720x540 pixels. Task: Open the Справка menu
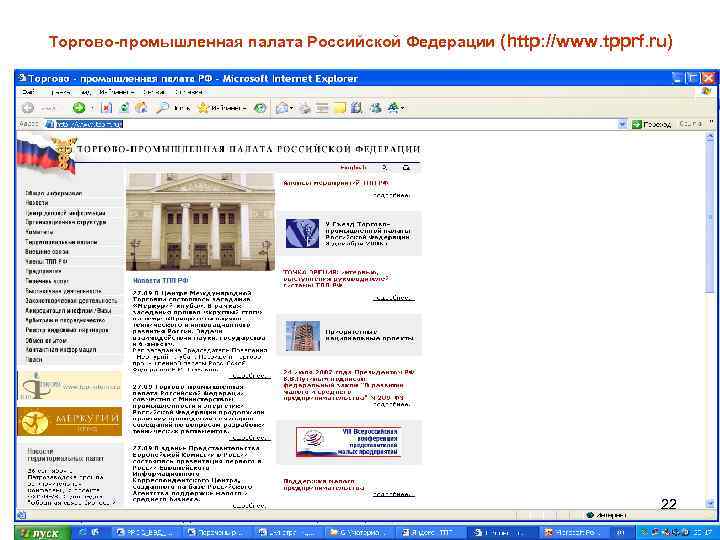pyautogui.click(x=188, y=92)
